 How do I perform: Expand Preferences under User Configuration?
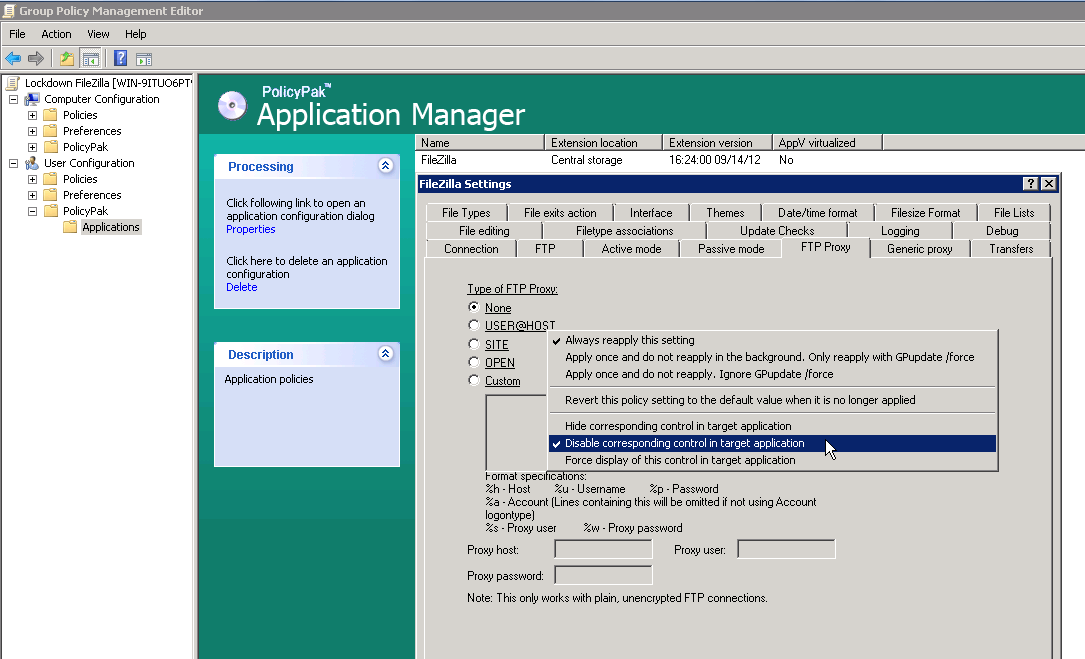coord(32,195)
